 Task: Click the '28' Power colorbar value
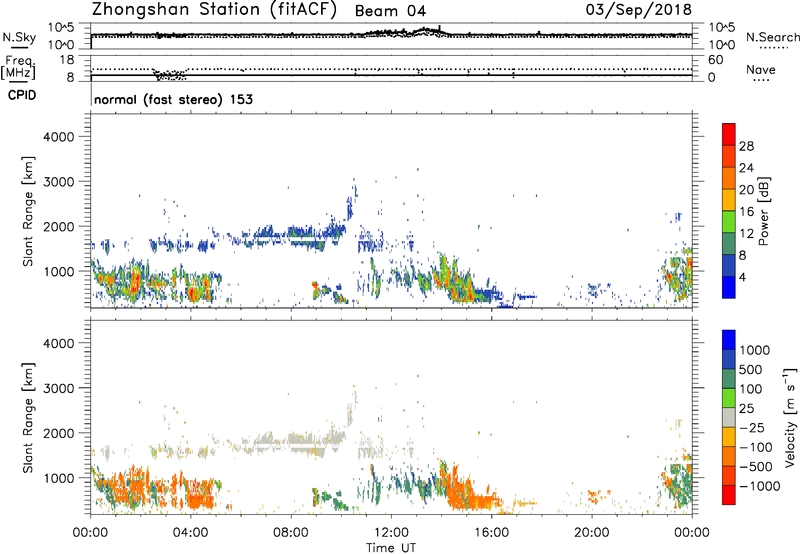(746, 146)
